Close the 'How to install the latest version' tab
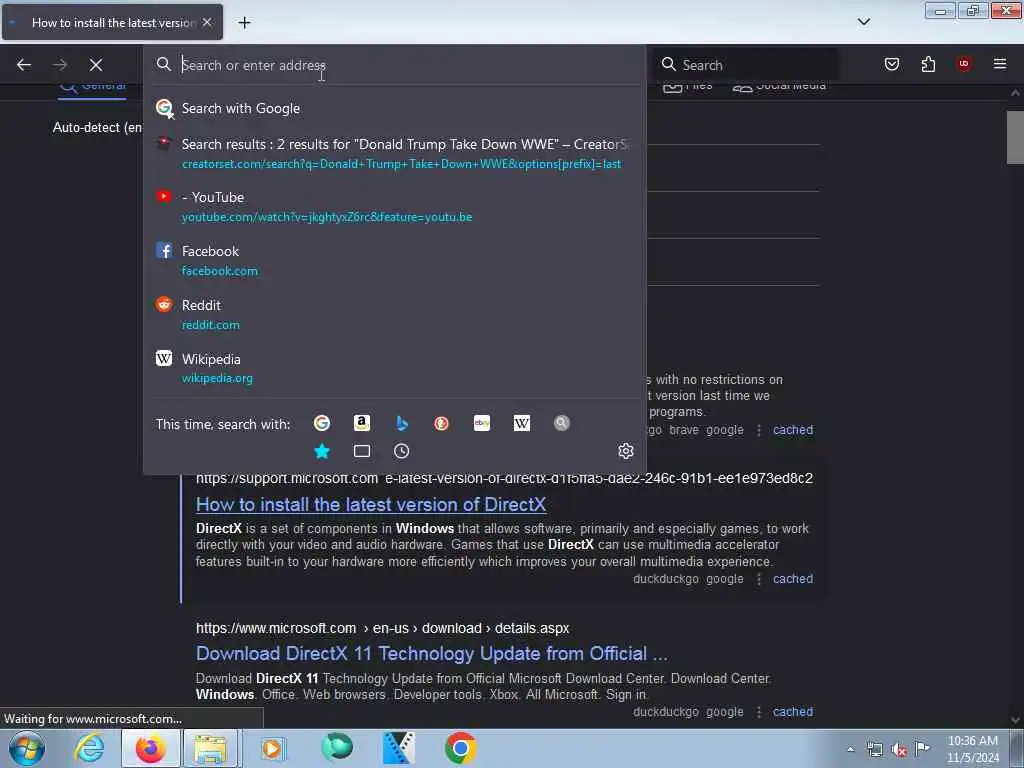Screen dimensions: 1024x768 (207, 22)
